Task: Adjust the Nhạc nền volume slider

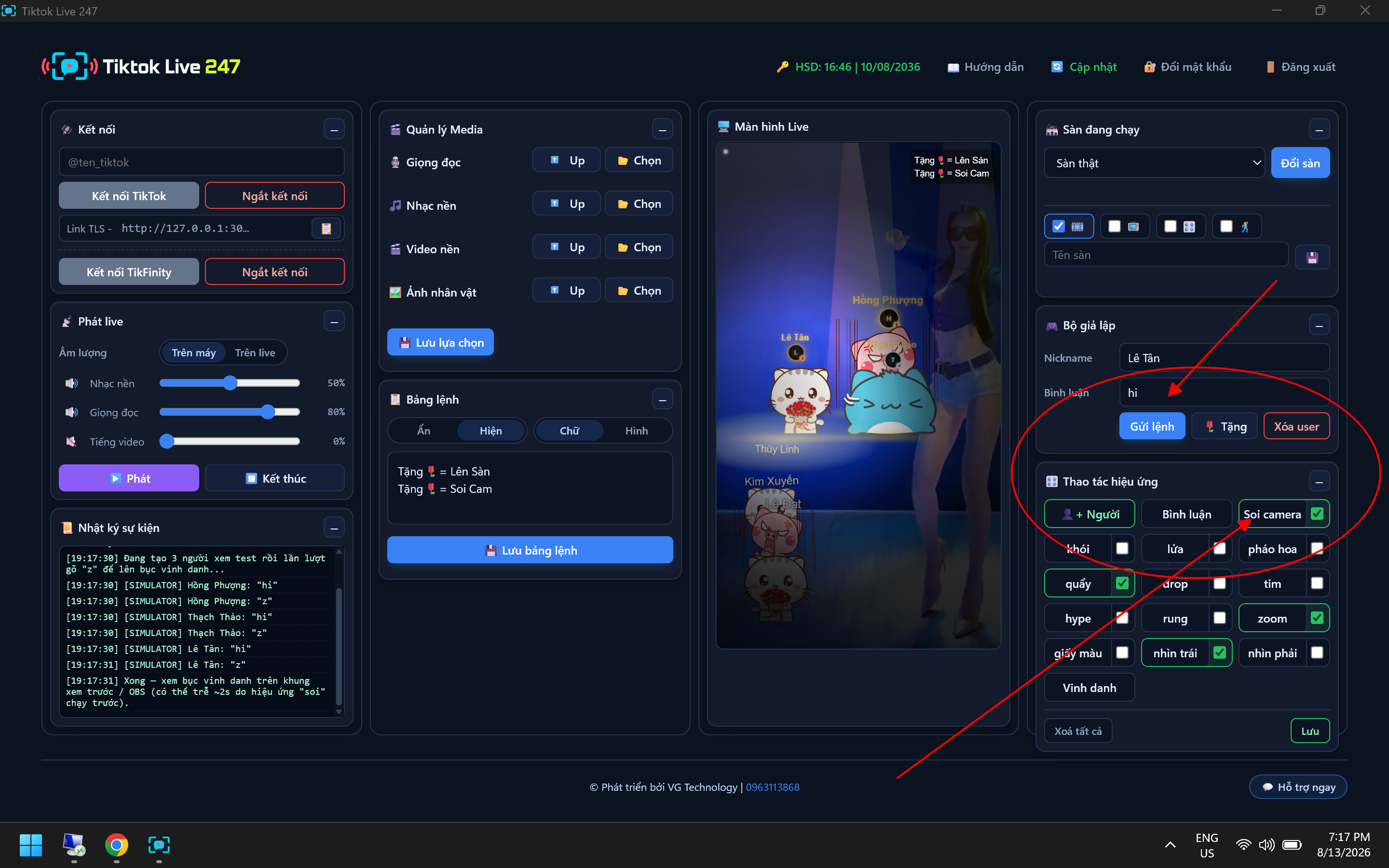Action: 230,383
